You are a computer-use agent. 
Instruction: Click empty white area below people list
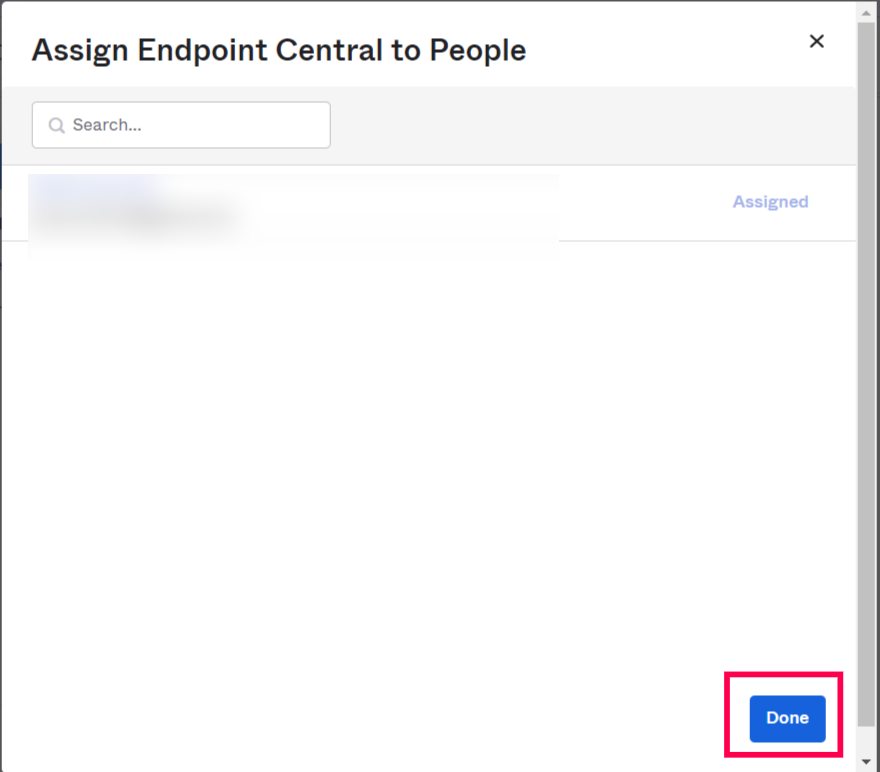[x=400, y=450]
